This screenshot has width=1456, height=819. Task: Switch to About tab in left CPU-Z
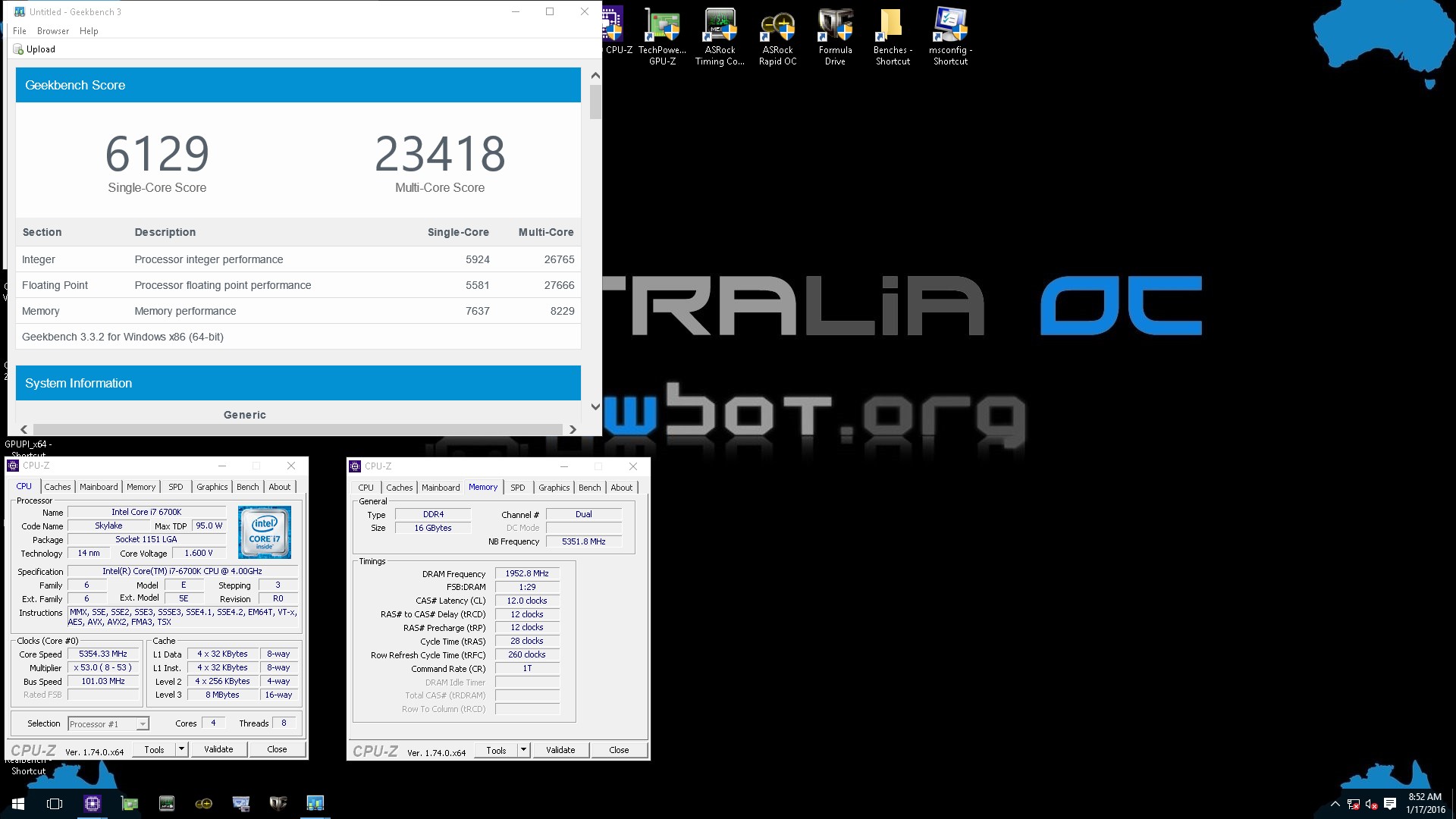click(x=280, y=487)
